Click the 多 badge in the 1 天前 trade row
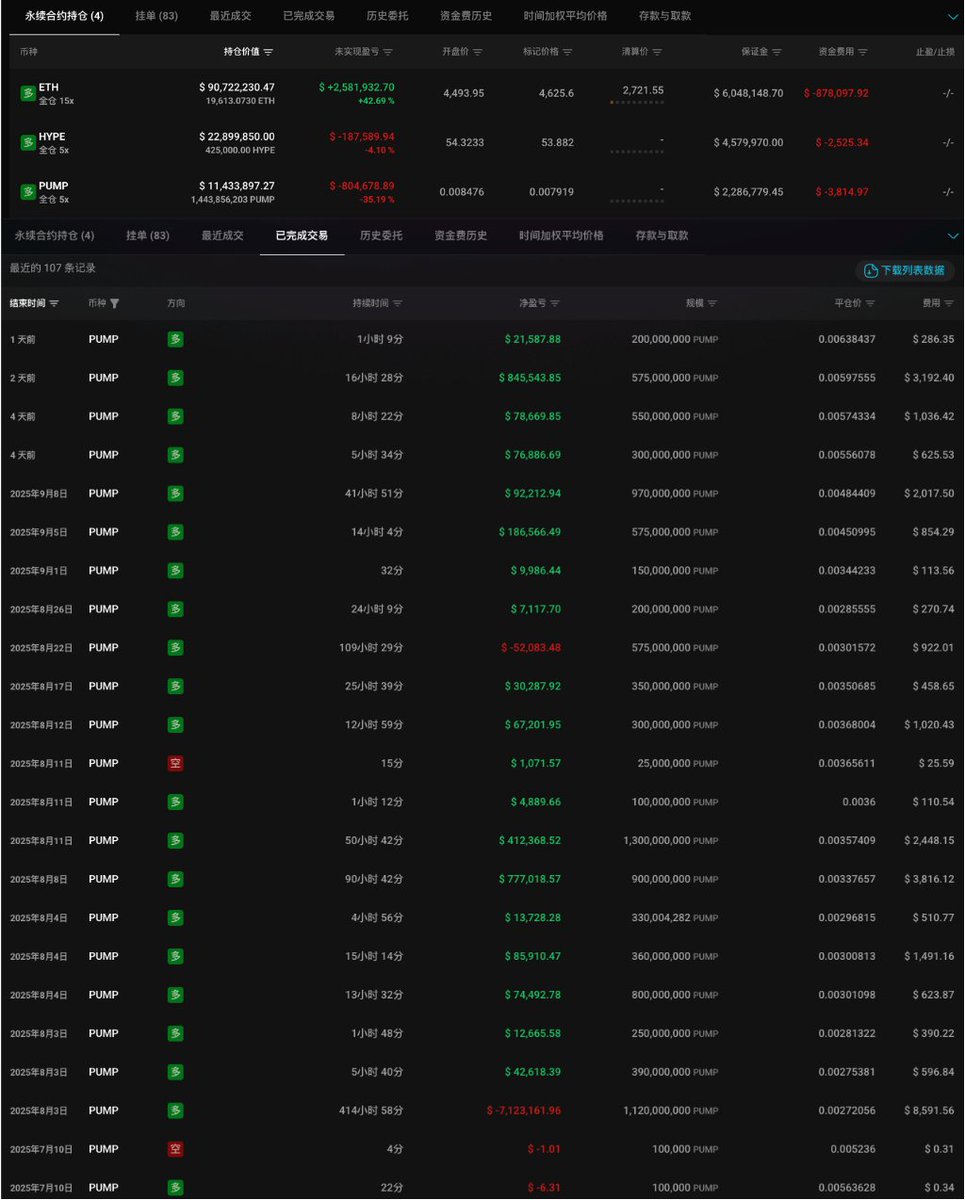Viewport: 965px width, 1200px height. 176,339
